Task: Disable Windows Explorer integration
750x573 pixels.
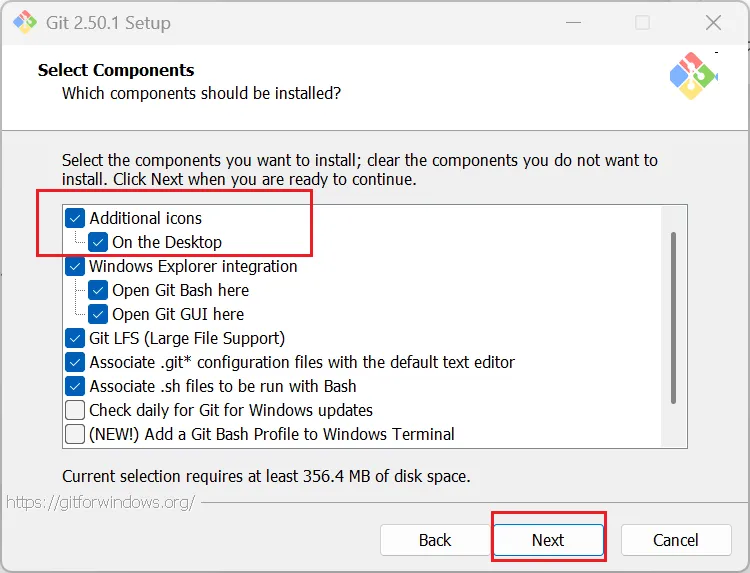Action: 75,266
